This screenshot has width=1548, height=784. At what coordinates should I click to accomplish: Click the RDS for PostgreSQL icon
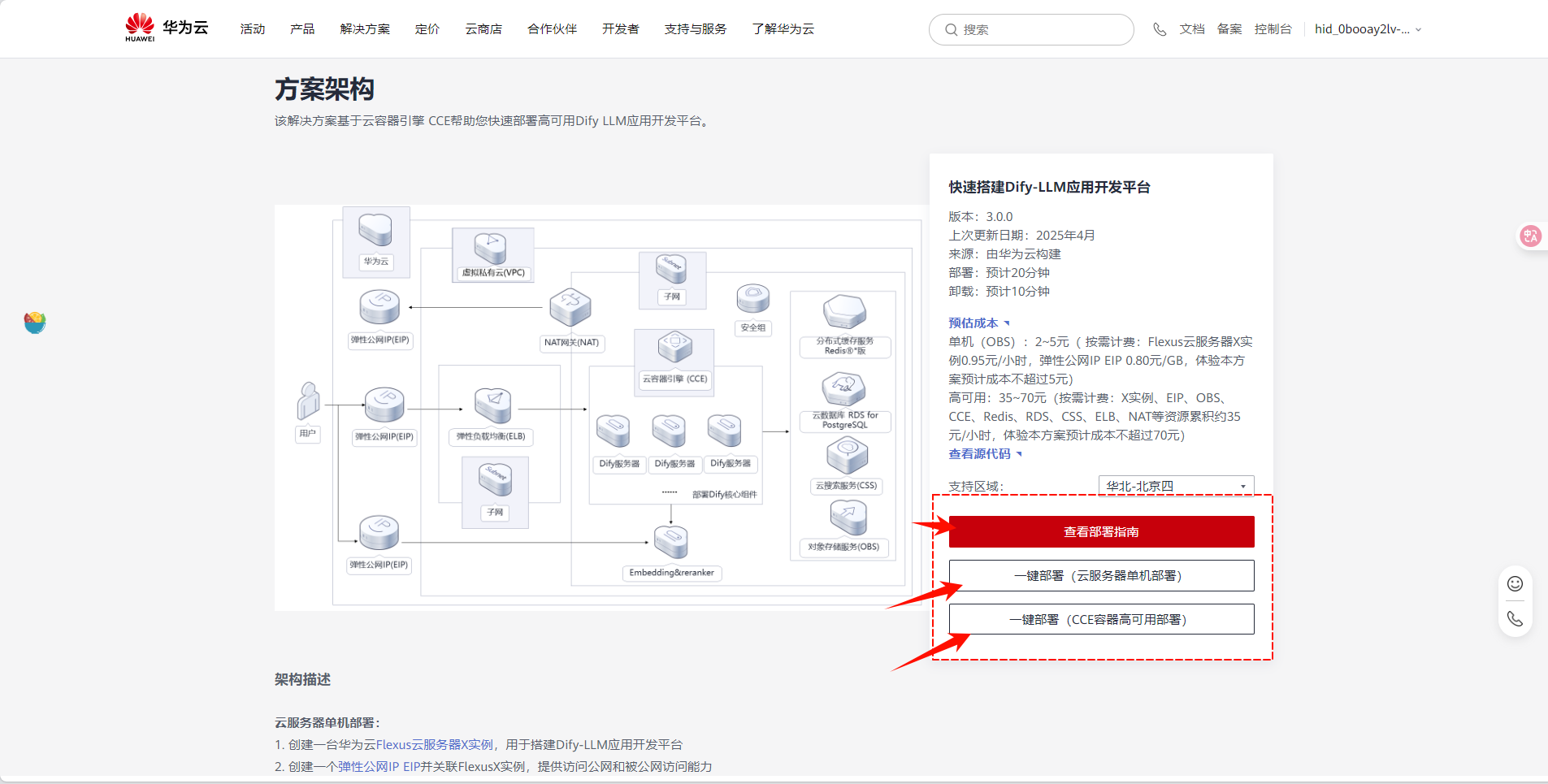pyautogui.click(x=843, y=389)
